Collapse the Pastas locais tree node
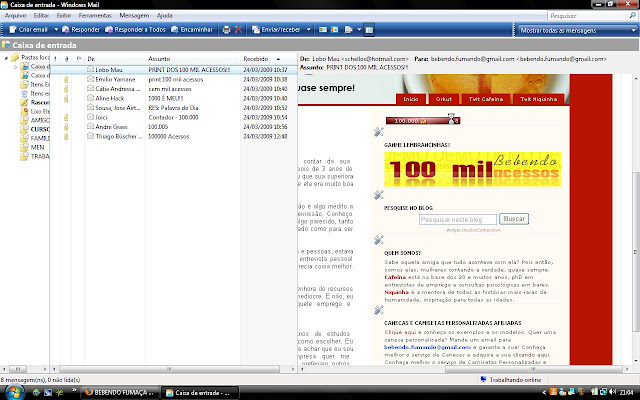640x400 pixels. [6, 58]
